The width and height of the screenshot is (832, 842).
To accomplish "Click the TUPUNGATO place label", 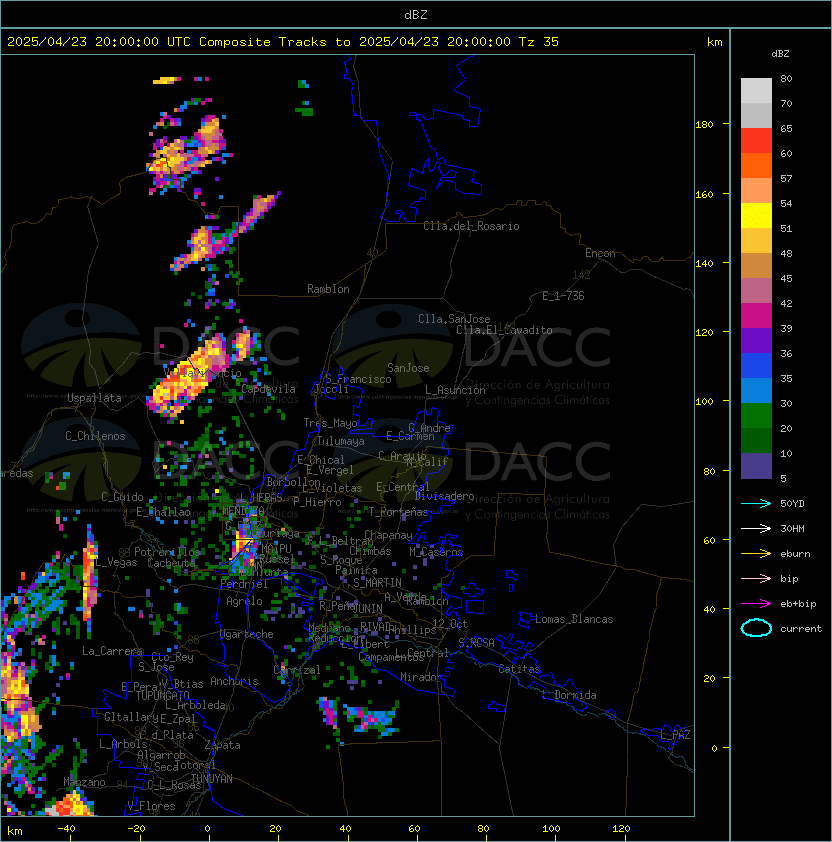I will [x=162, y=695].
